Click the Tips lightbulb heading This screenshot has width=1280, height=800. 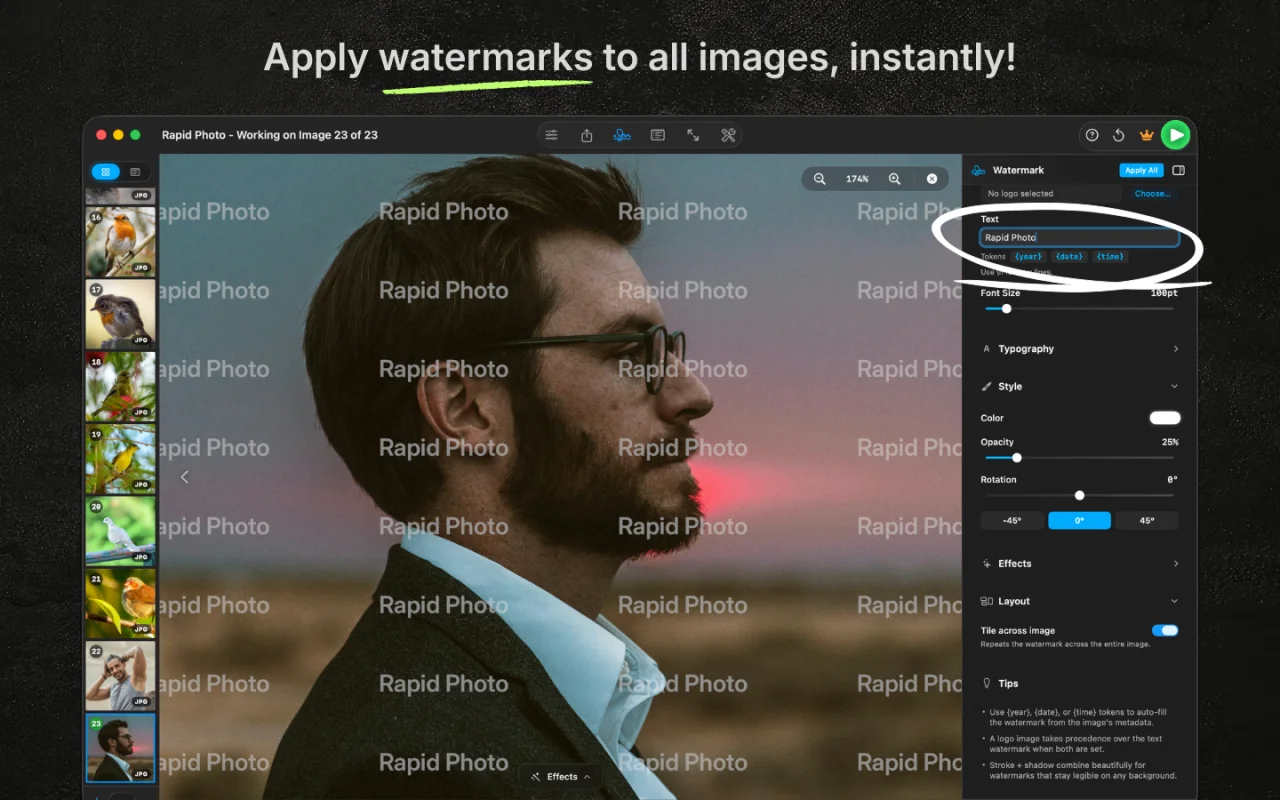(1000, 684)
